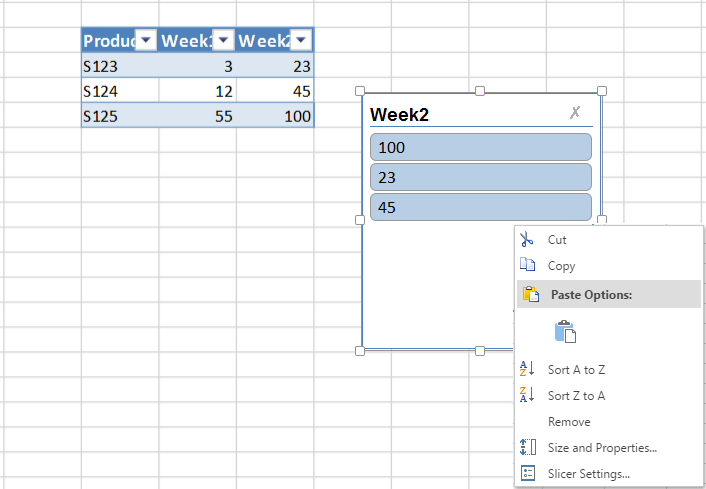Click the Paste clipboard icon under Paste Options
The width and height of the screenshot is (706, 489).
click(565, 331)
